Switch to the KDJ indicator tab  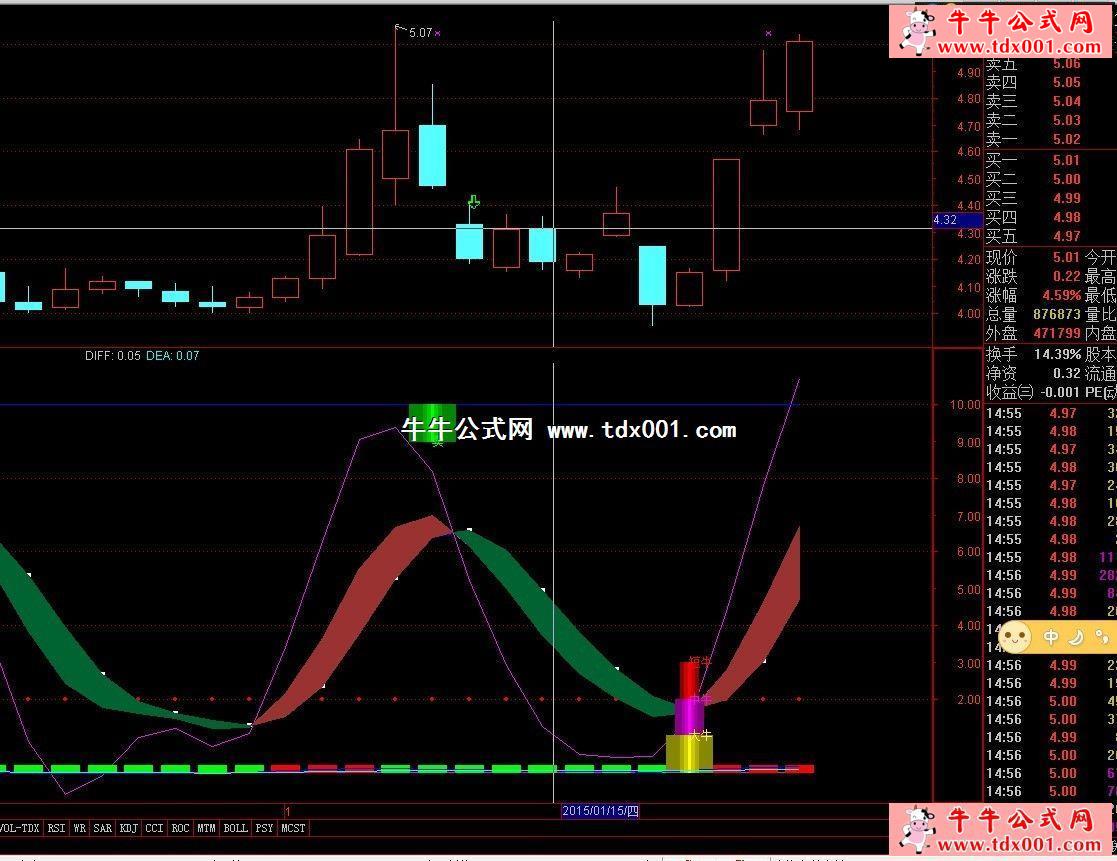[128, 828]
